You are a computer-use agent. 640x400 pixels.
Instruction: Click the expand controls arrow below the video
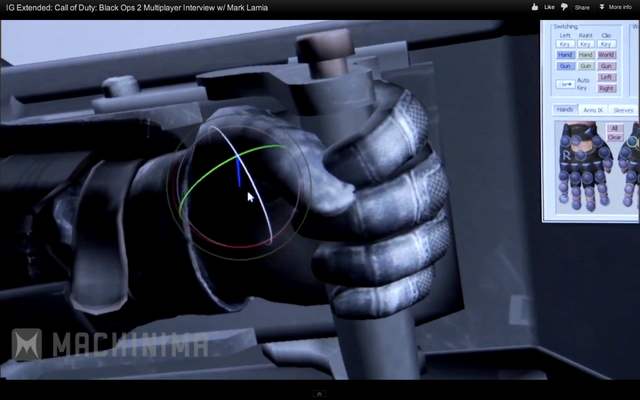pos(320,394)
